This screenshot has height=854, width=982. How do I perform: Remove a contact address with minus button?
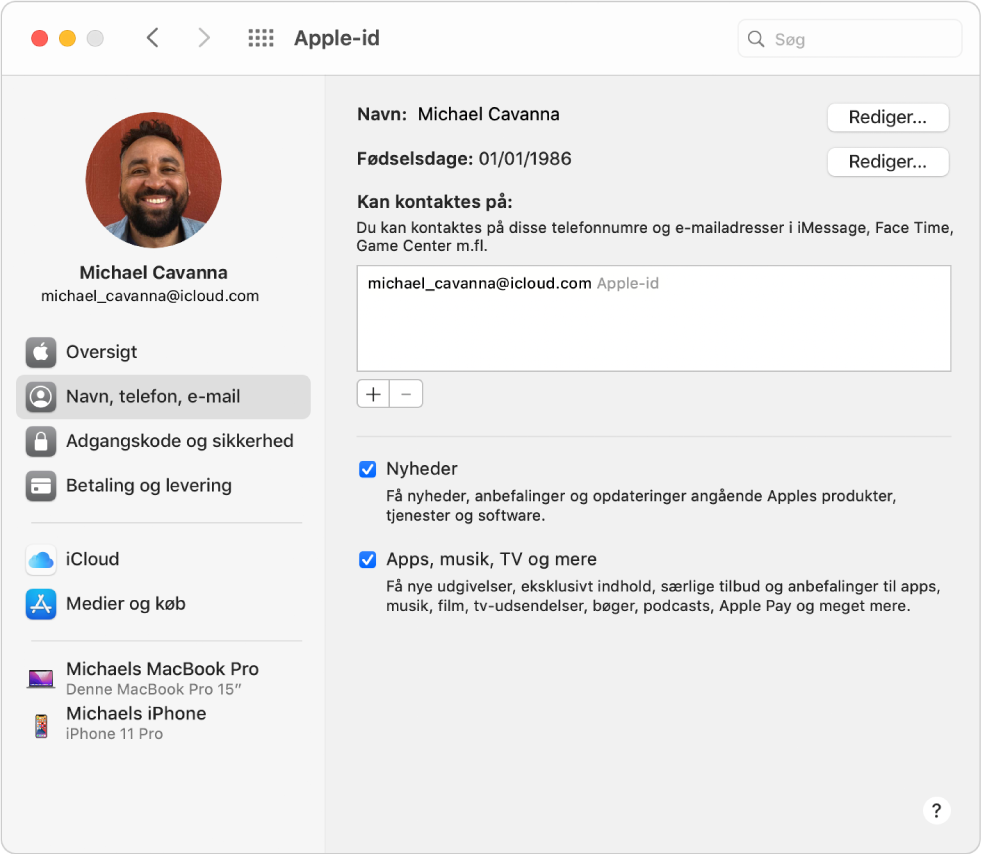(405, 393)
